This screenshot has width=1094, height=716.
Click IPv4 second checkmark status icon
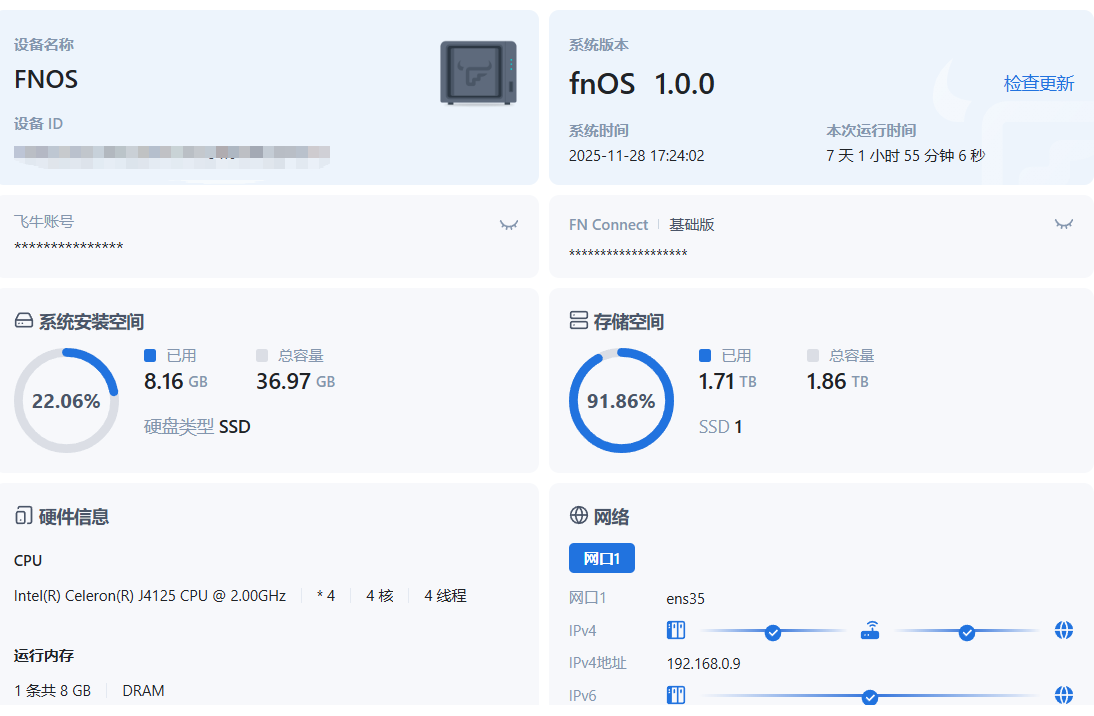tap(966, 632)
